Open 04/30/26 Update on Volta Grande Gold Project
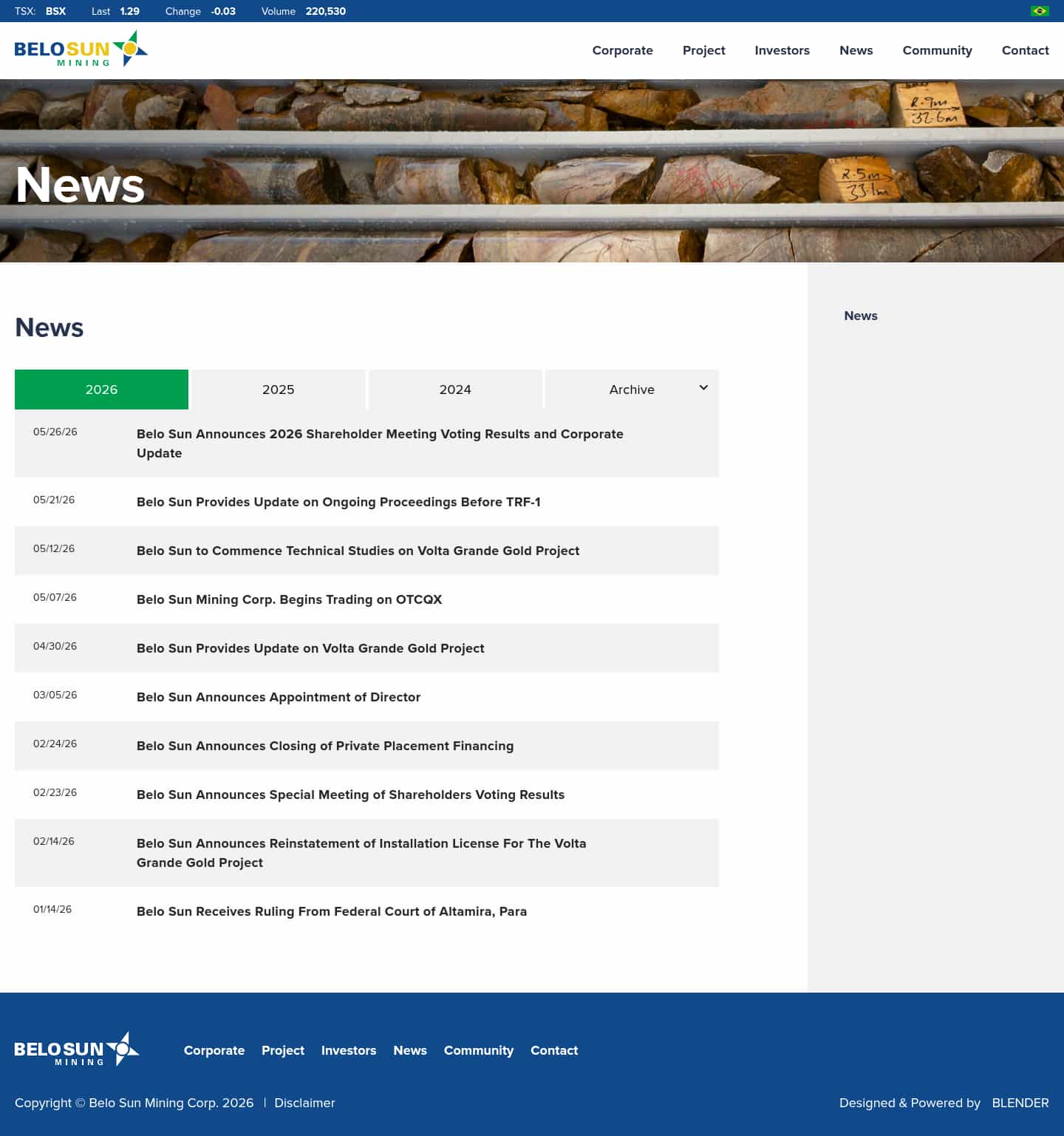Screen dimensions: 1064x1136 310,648
